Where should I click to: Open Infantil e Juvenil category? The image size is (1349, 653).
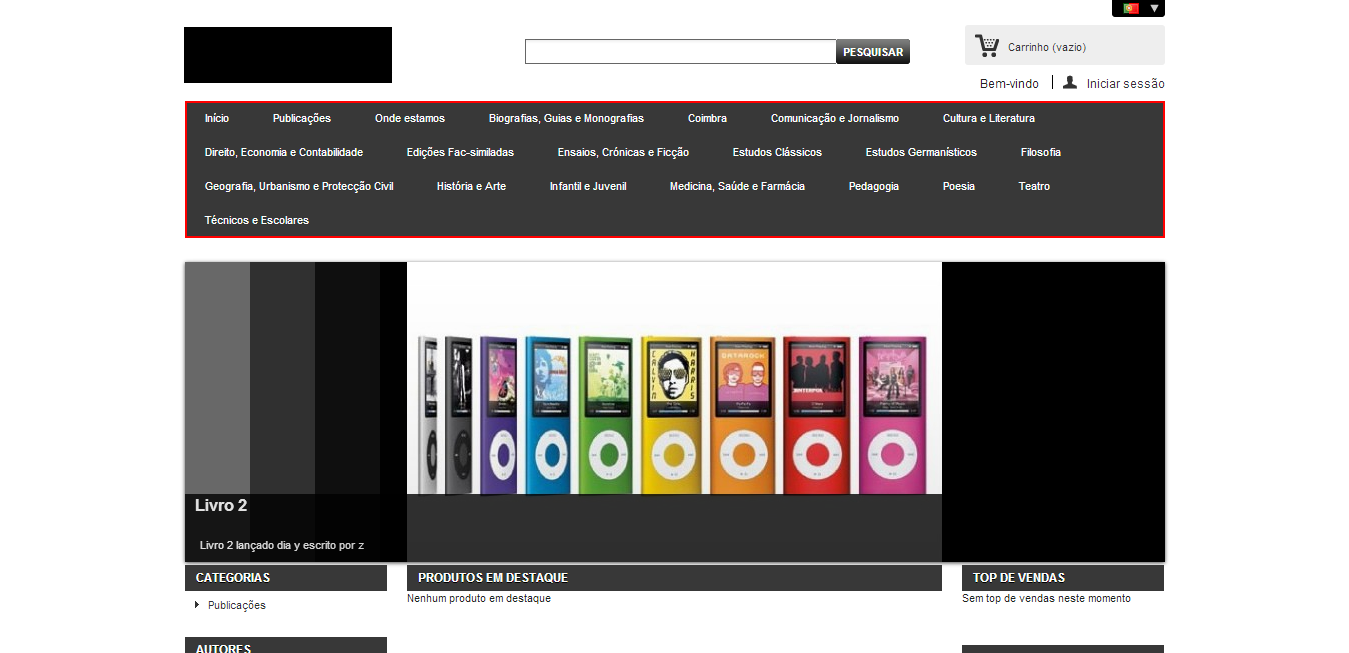(x=588, y=186)
